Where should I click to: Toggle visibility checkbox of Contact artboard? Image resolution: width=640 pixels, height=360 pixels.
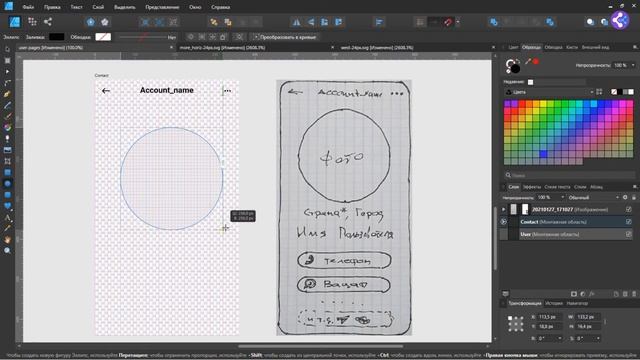pos(629,222)
